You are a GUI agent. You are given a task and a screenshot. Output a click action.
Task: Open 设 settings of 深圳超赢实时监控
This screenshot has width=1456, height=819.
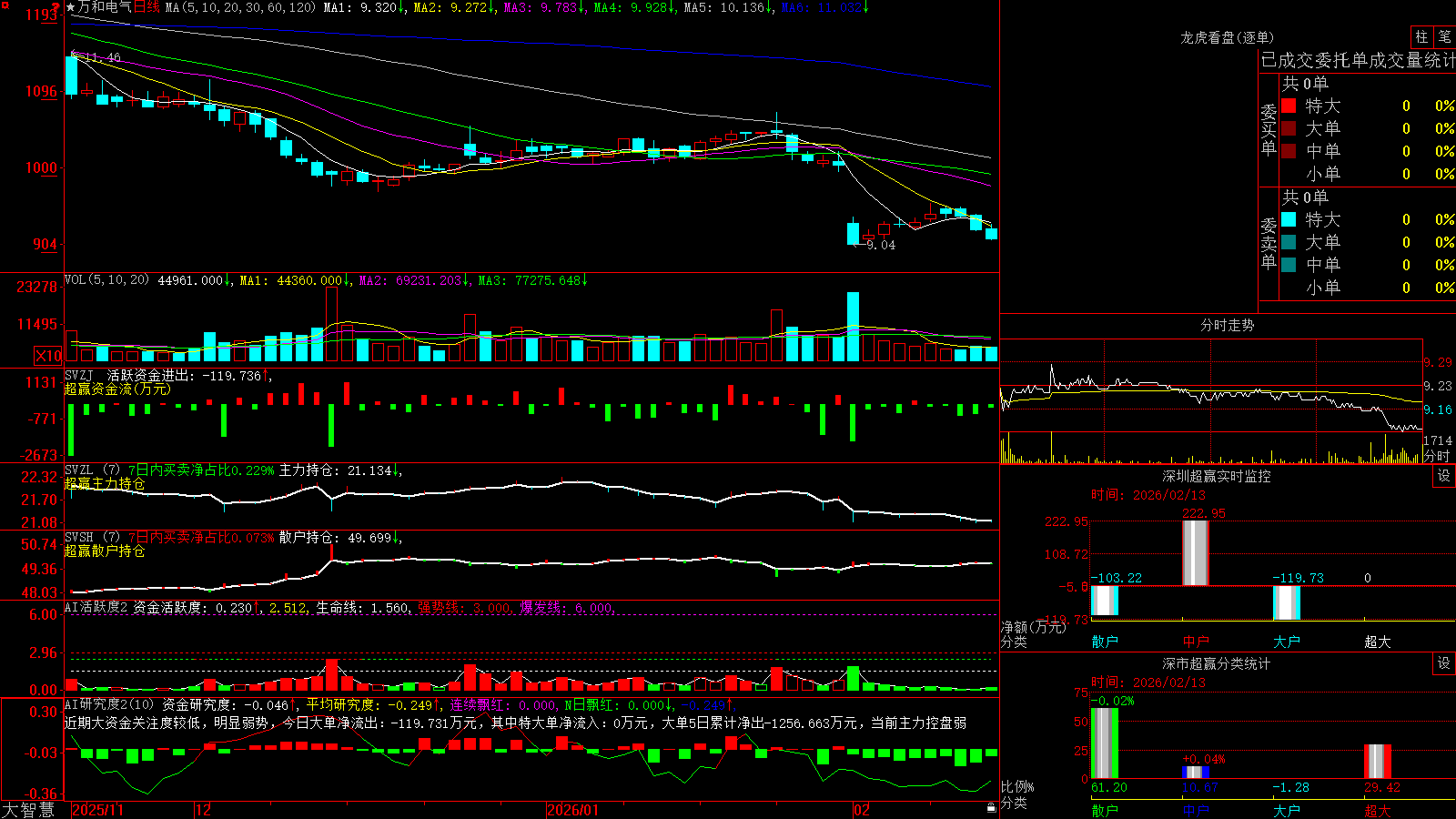tap(1444, 476)
